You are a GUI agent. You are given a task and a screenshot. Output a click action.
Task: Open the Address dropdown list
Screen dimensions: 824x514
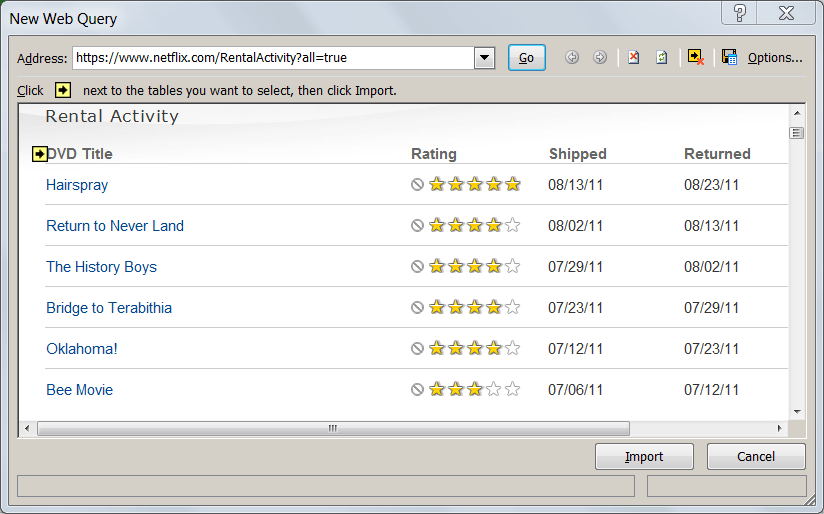[x=485, y=58]
